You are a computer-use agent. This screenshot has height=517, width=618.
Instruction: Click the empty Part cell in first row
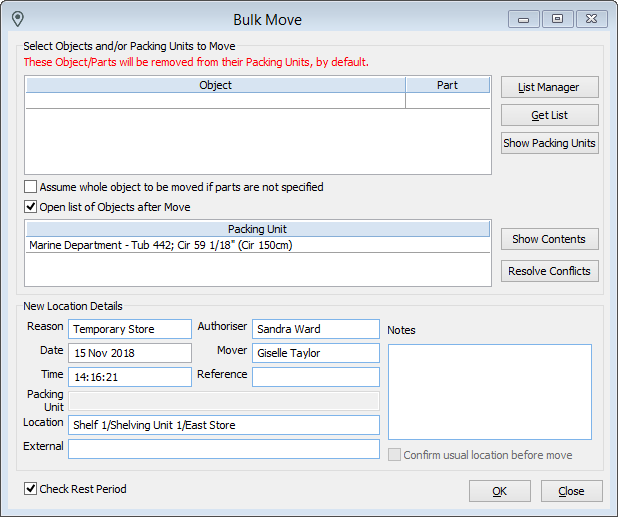pyautogui.click(x=447, y=101)
